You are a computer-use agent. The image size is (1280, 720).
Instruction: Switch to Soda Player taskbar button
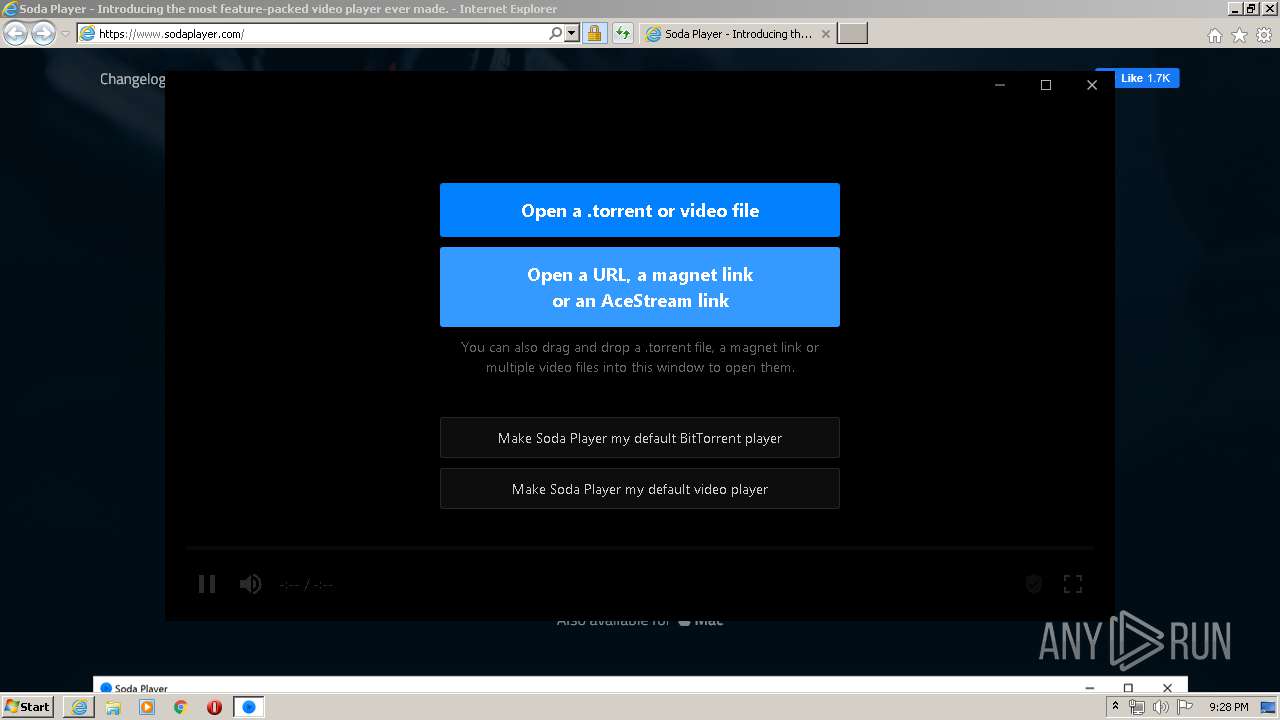(x=249, y=707)
